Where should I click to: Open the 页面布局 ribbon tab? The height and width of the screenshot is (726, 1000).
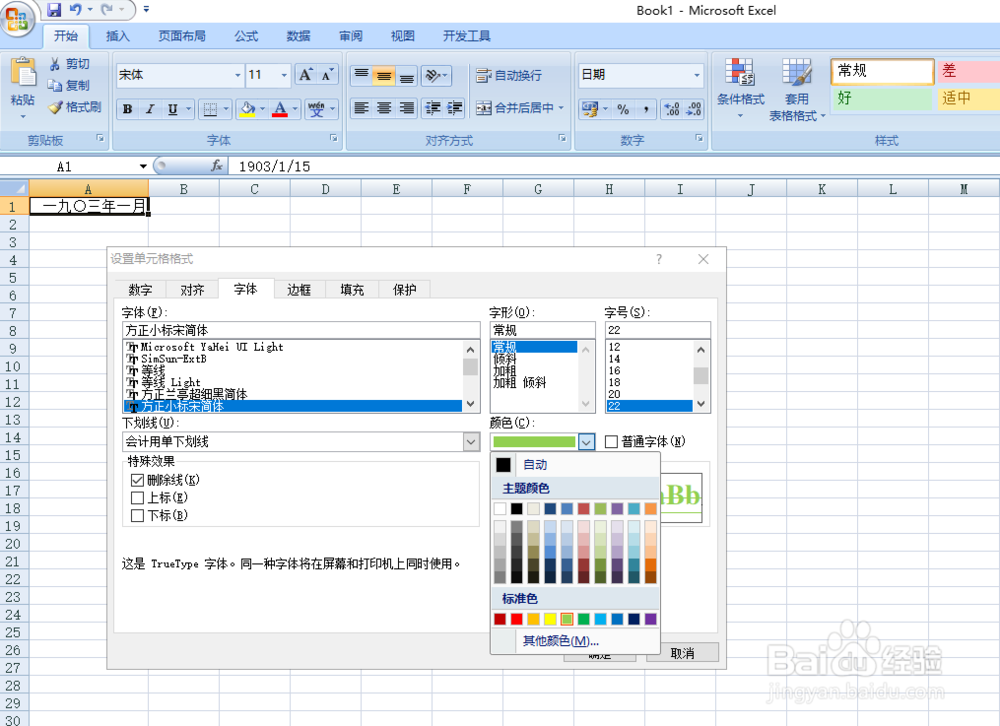182,36
